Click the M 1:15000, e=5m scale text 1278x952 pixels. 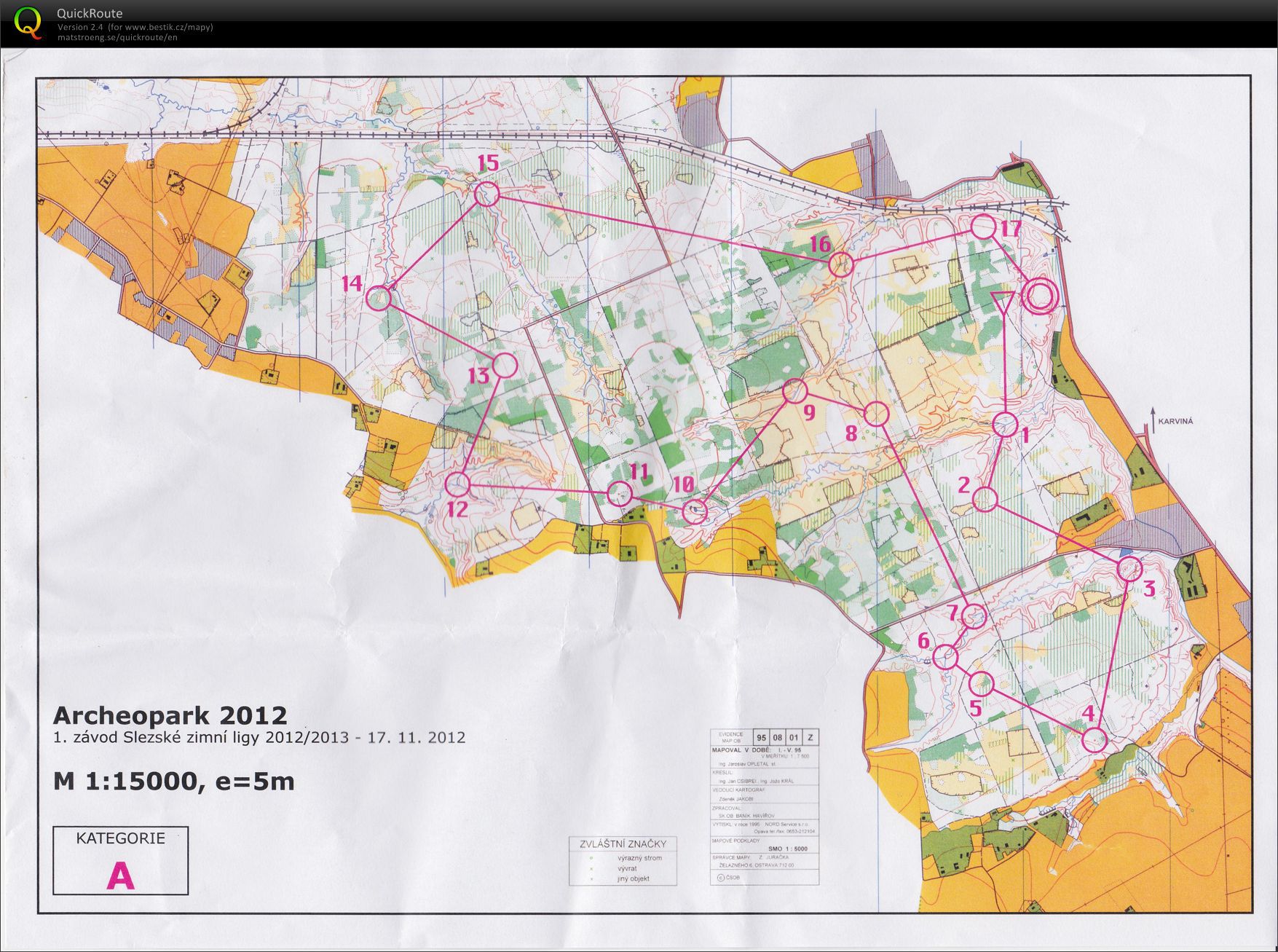pos(174,782)
